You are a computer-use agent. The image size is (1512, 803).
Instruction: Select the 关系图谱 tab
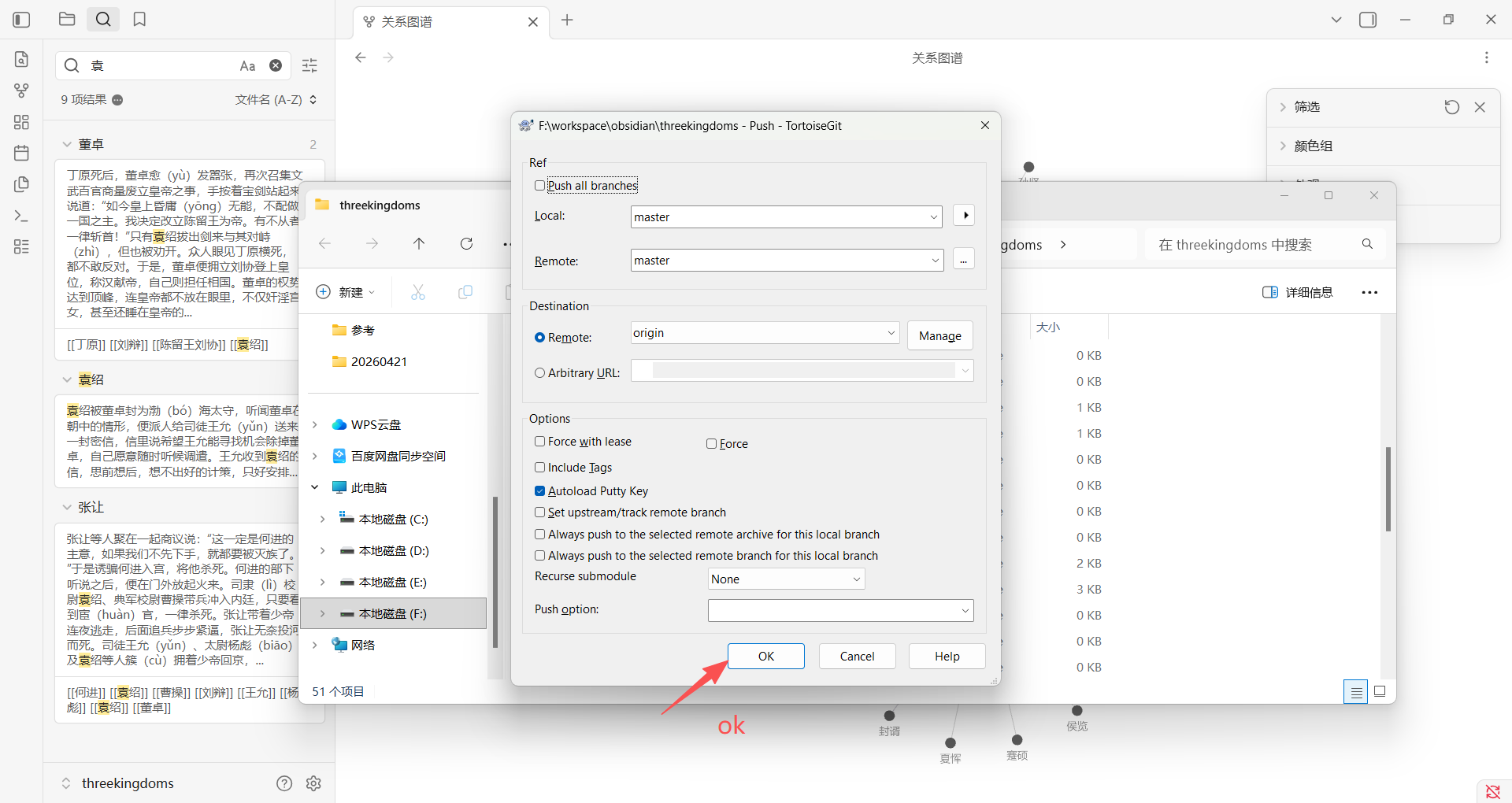pyautogui.click(x=450, y=21)
